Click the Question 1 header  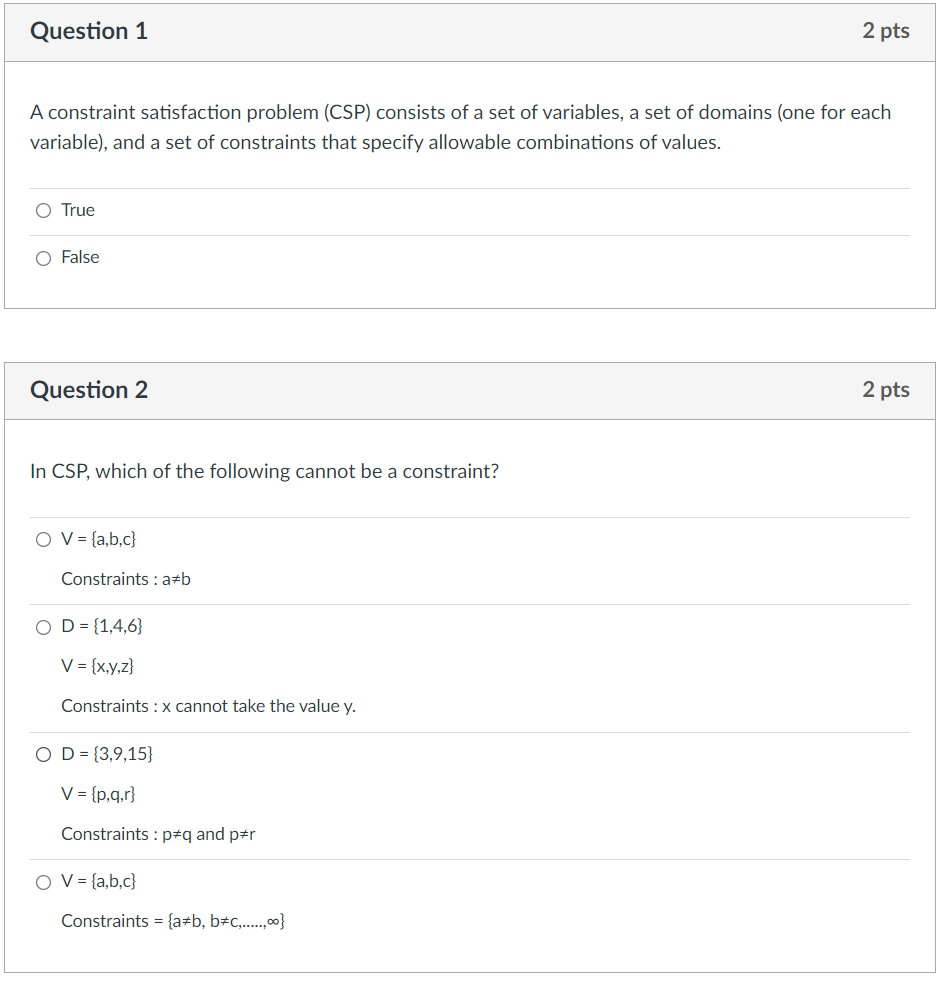pos(90,31)
